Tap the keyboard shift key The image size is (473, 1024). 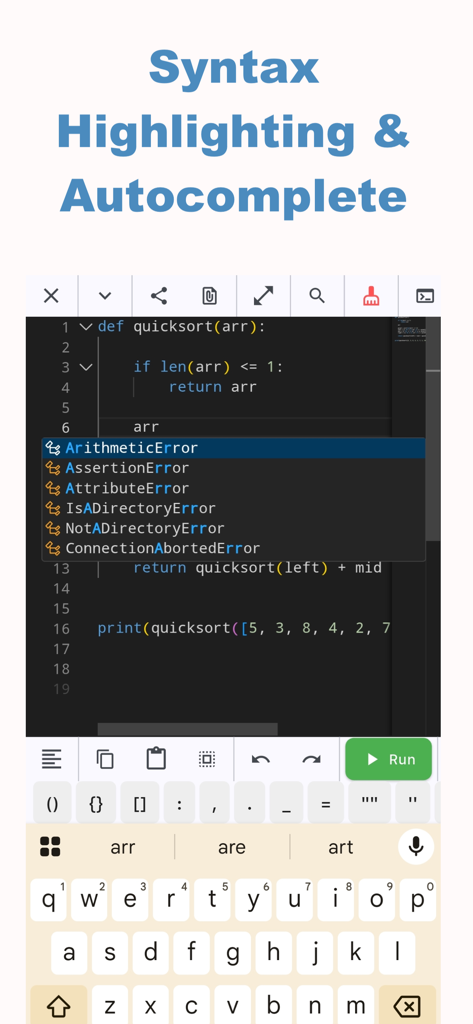59,1006
